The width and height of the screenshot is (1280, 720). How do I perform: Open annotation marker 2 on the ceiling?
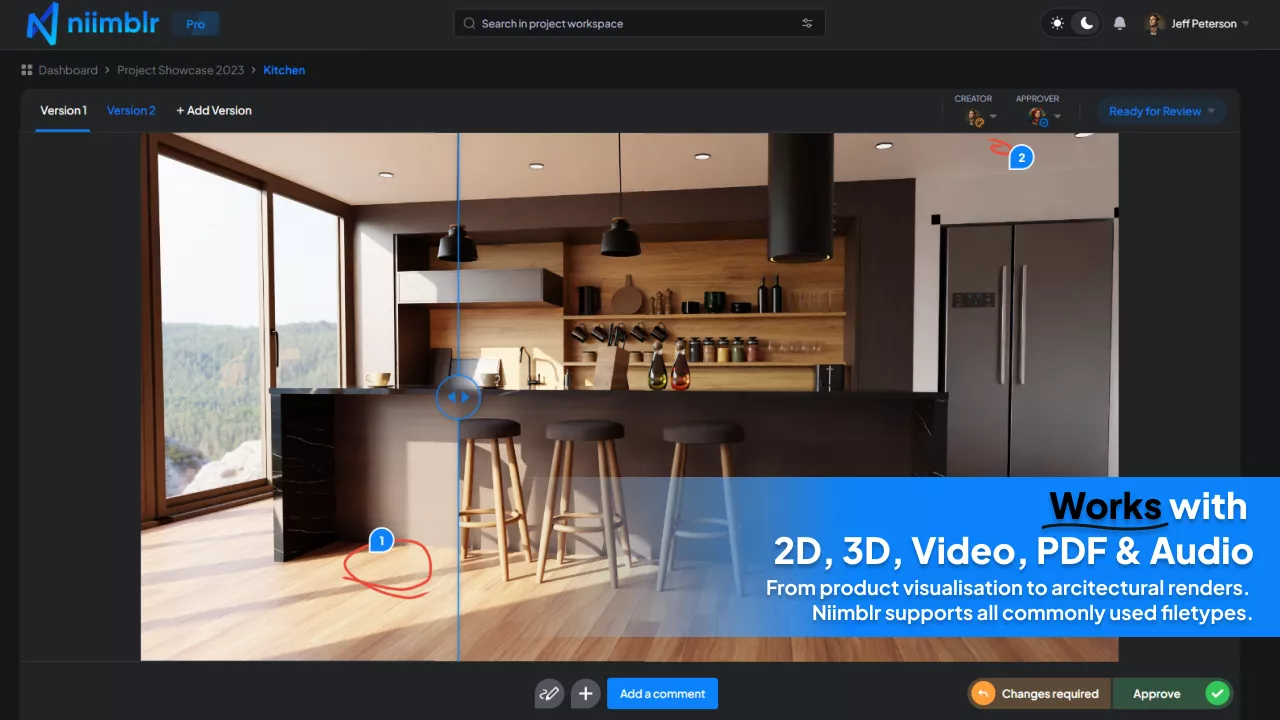(1021, 157)
